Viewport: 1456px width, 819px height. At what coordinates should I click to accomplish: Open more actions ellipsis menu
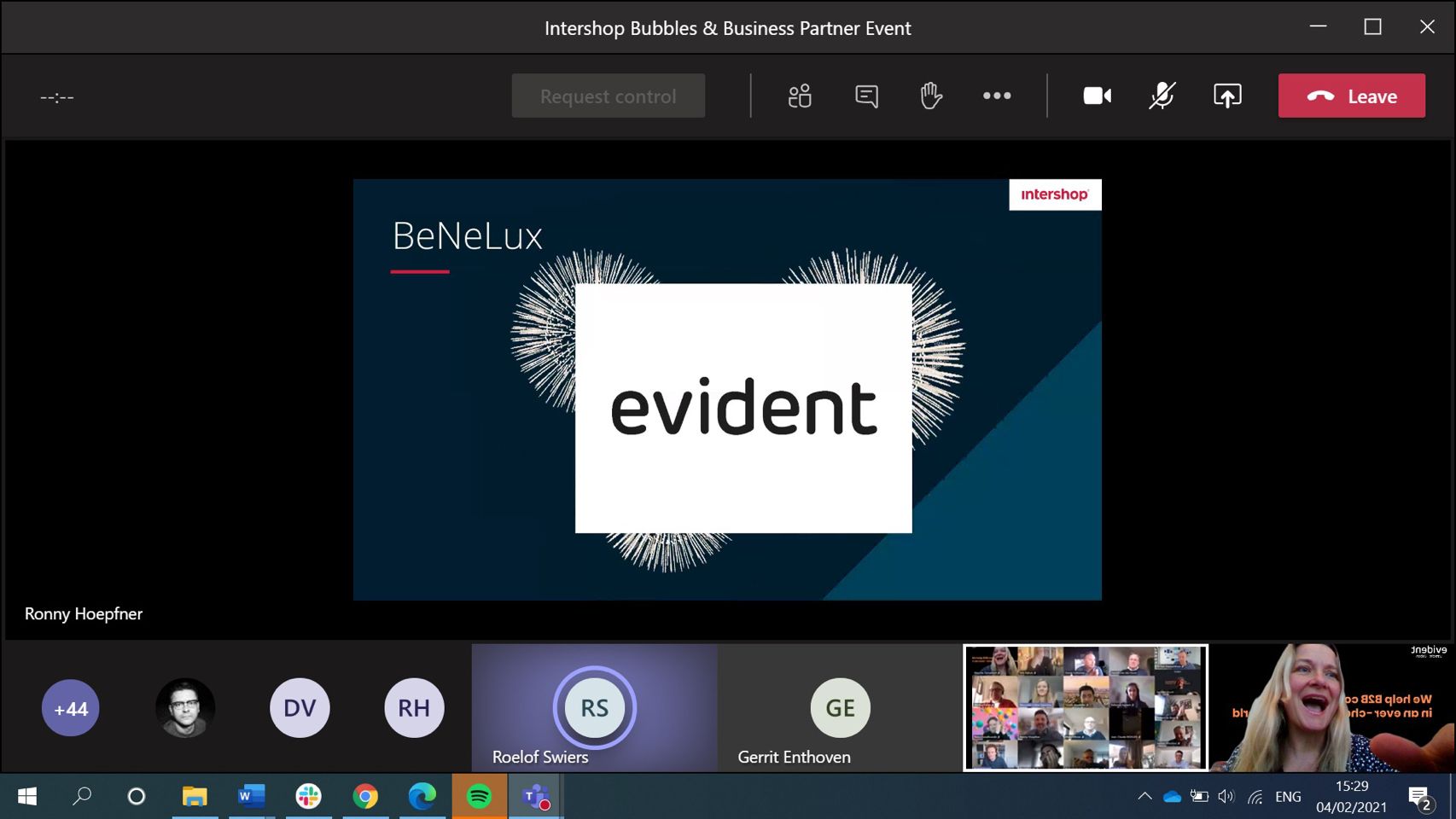[x=997, y=96]
